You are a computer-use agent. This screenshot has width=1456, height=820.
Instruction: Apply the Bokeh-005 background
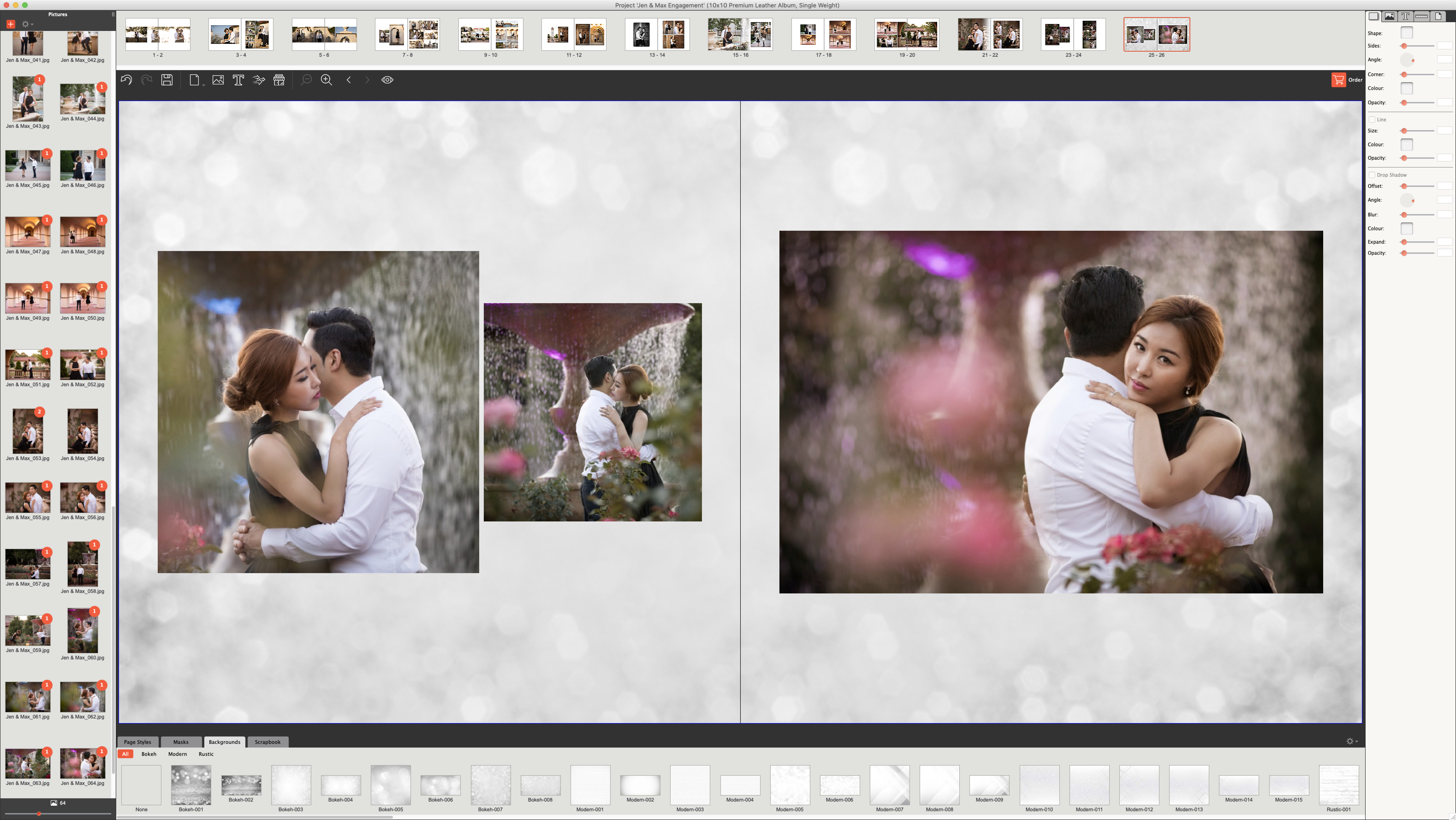click(391, 785)
